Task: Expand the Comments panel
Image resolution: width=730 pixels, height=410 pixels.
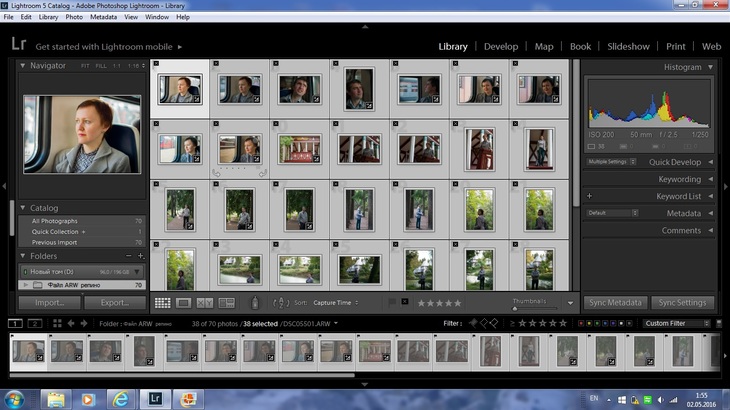Action: [710, 230]
